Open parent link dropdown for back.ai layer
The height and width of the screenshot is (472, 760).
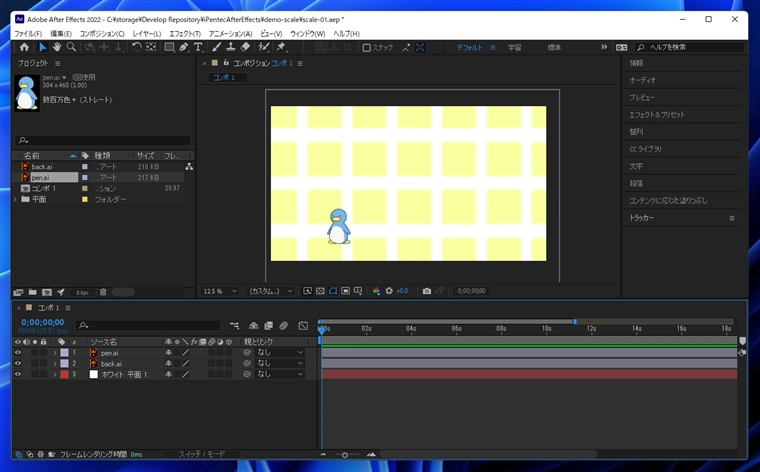pos(280,364)
